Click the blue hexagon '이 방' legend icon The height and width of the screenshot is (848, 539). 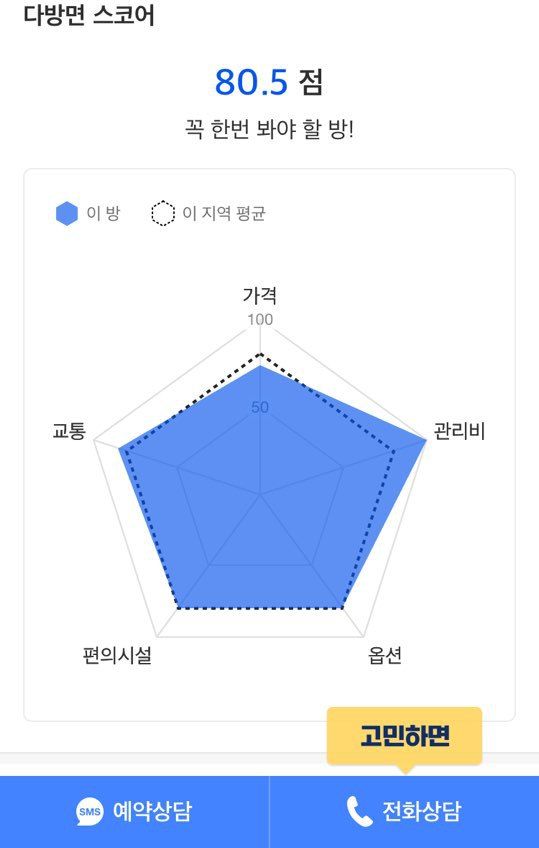point(67,214)
